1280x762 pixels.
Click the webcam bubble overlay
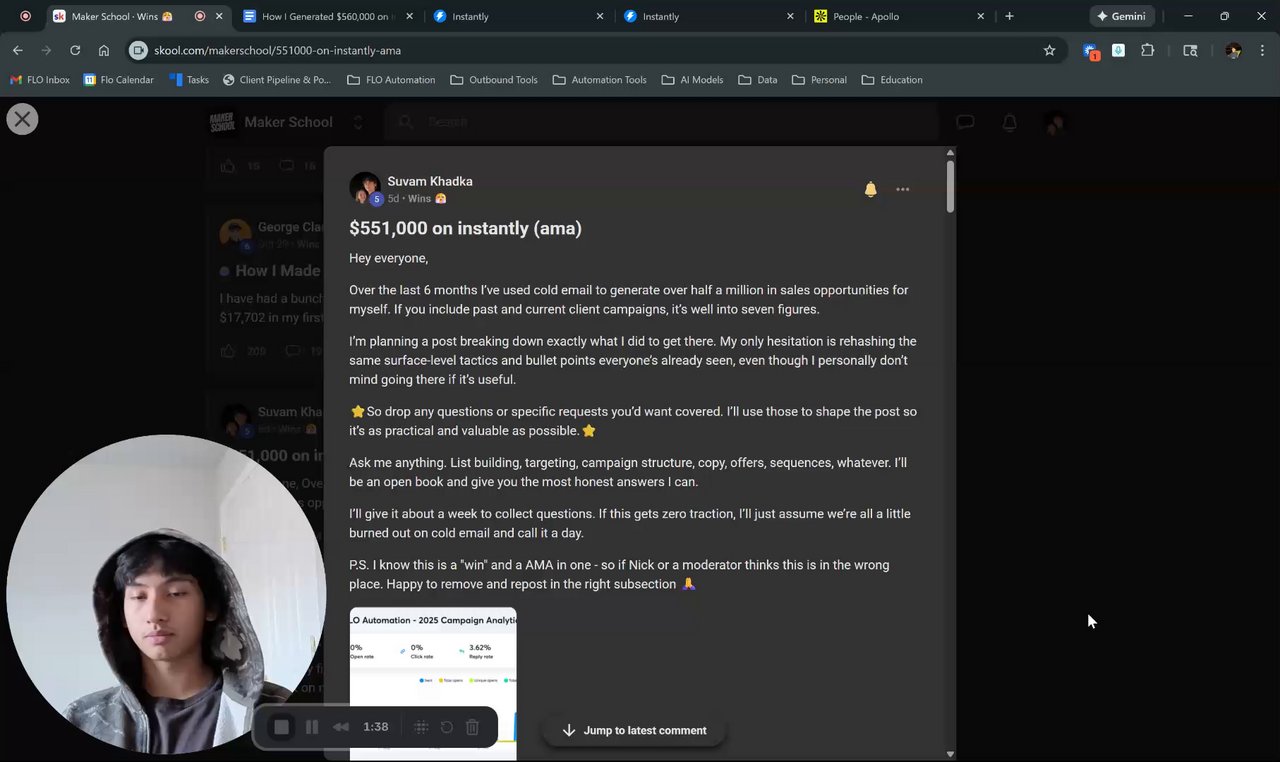pos(166,594)
